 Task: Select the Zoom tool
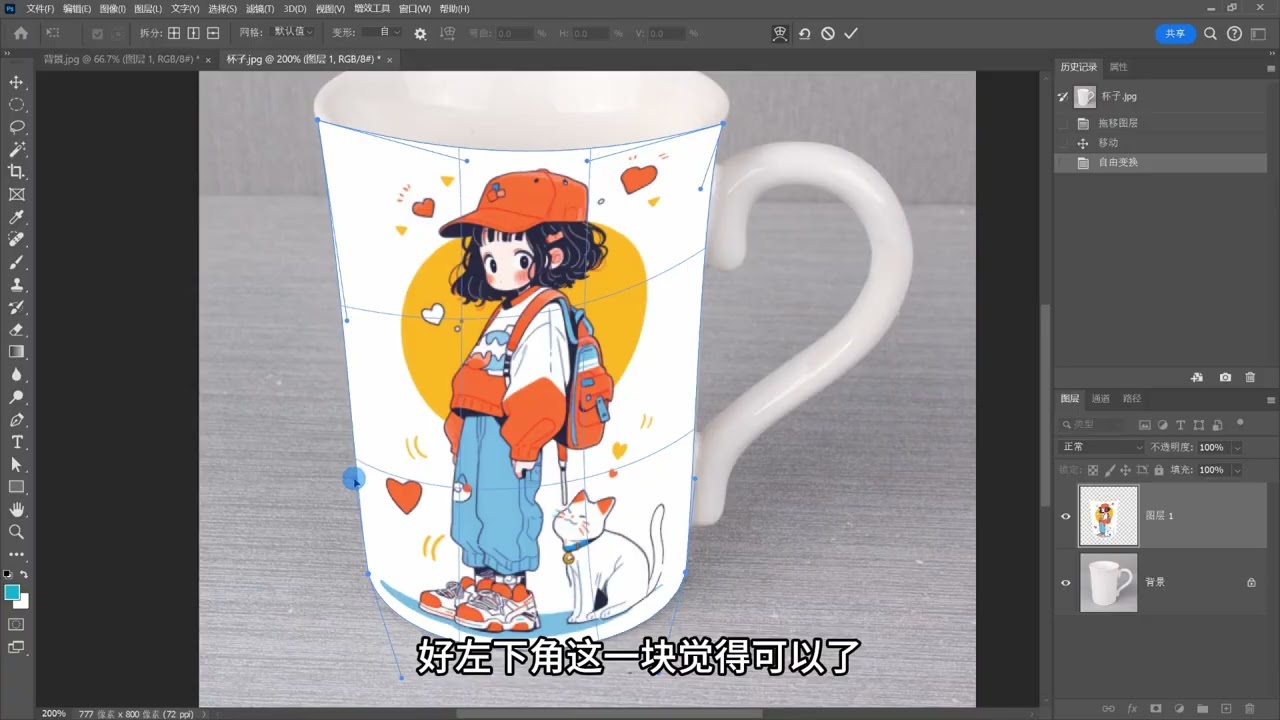[16, 532]
